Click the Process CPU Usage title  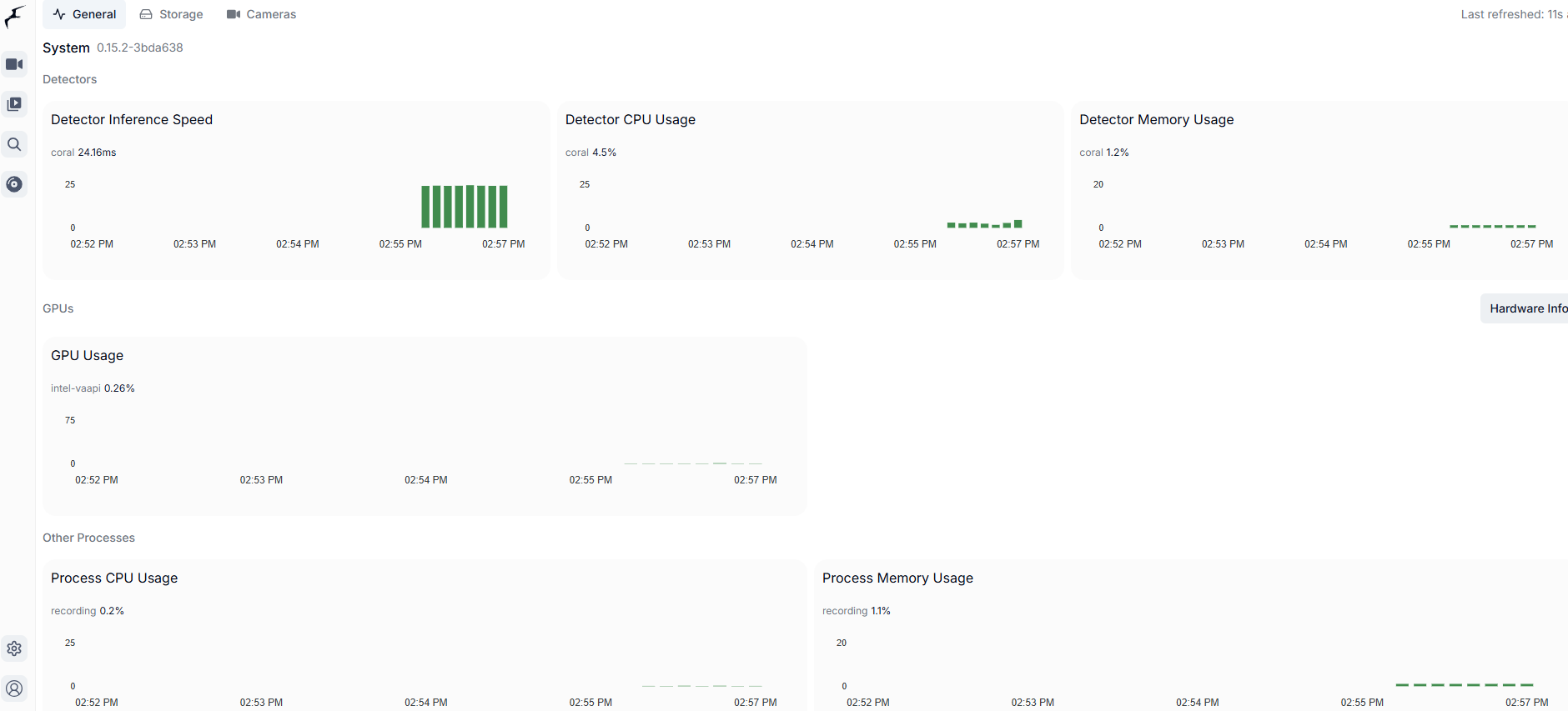tap(114, 578)
